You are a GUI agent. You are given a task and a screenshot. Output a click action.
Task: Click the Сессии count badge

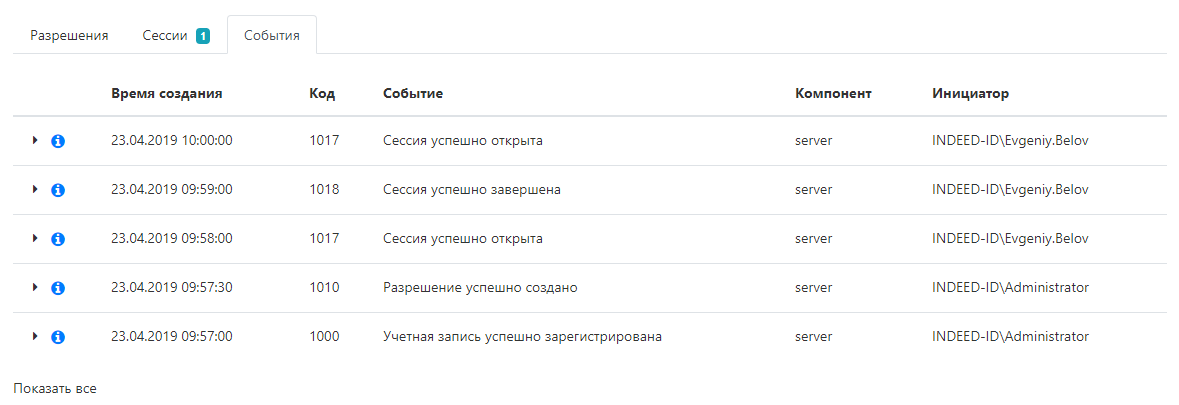[203, 36]
